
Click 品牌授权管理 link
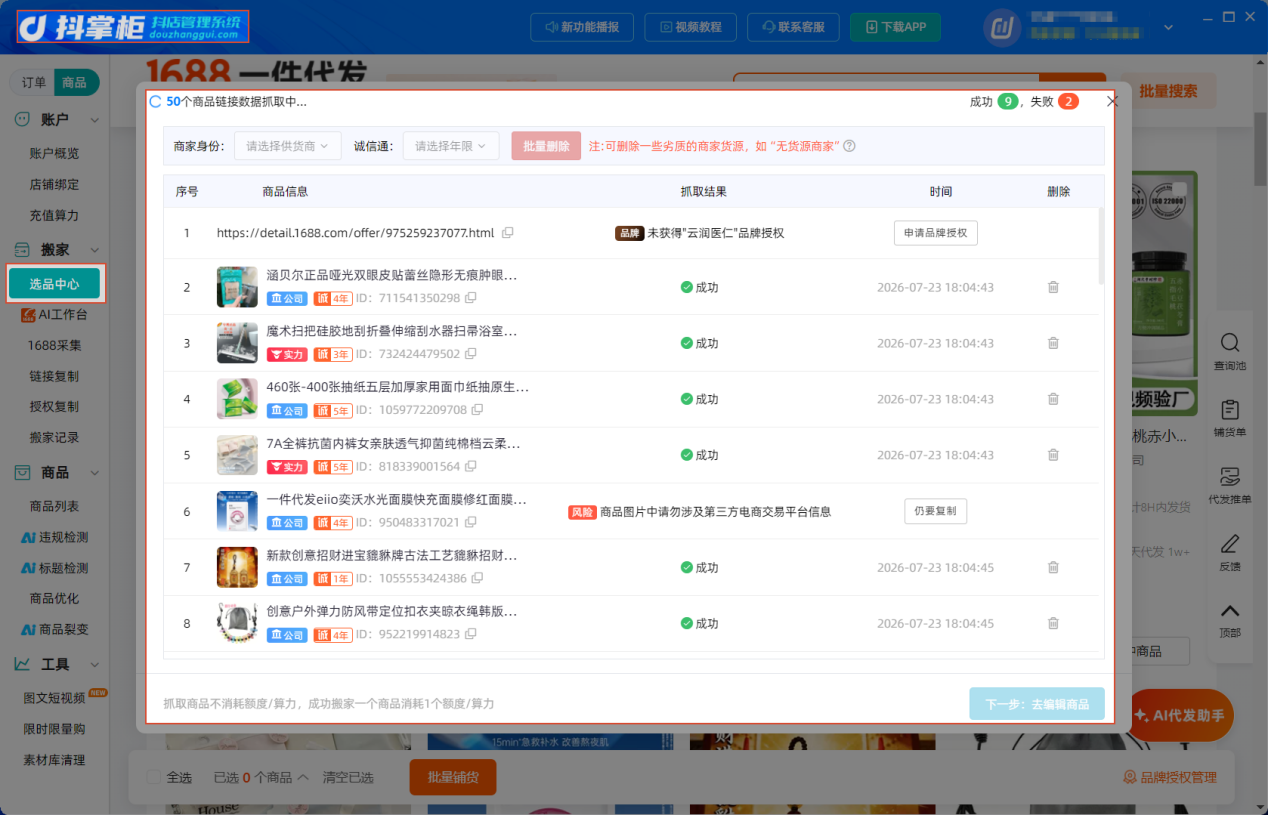(1170, 777)
